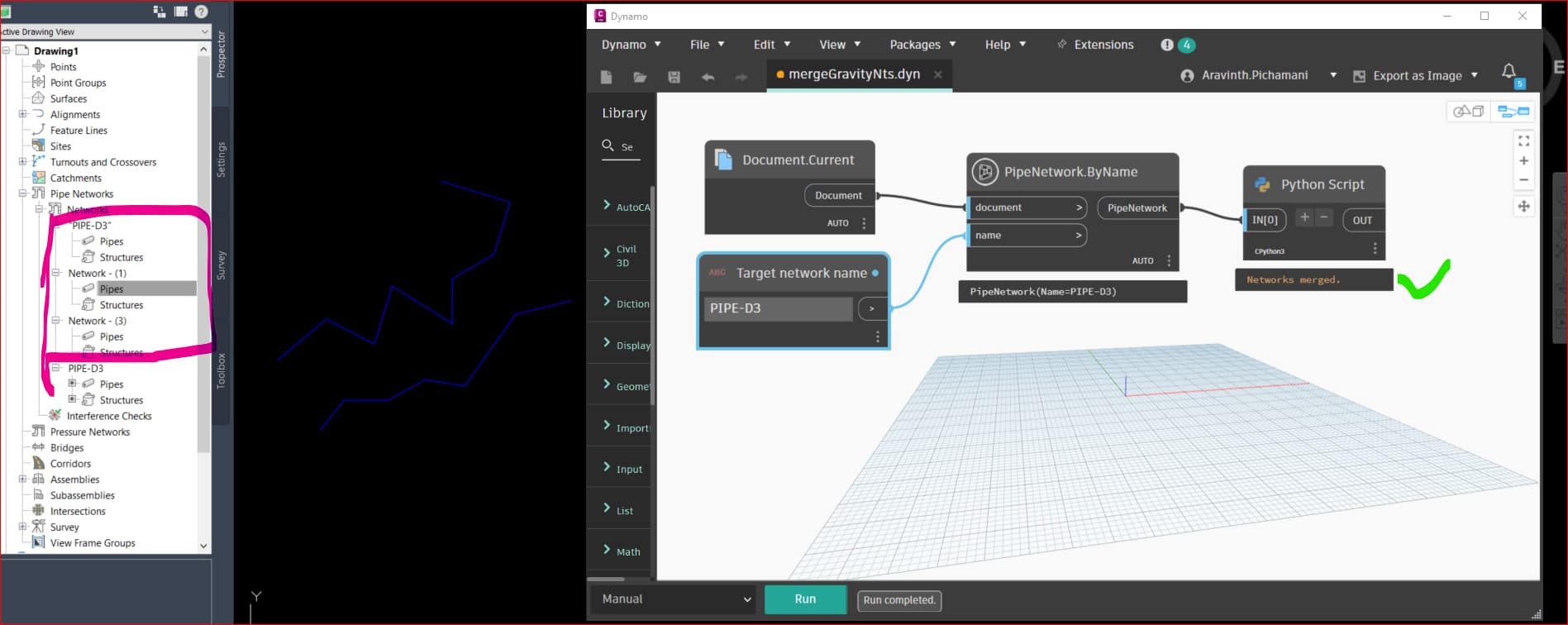Expand the AutoCAD library category

[x=607, y=205]
